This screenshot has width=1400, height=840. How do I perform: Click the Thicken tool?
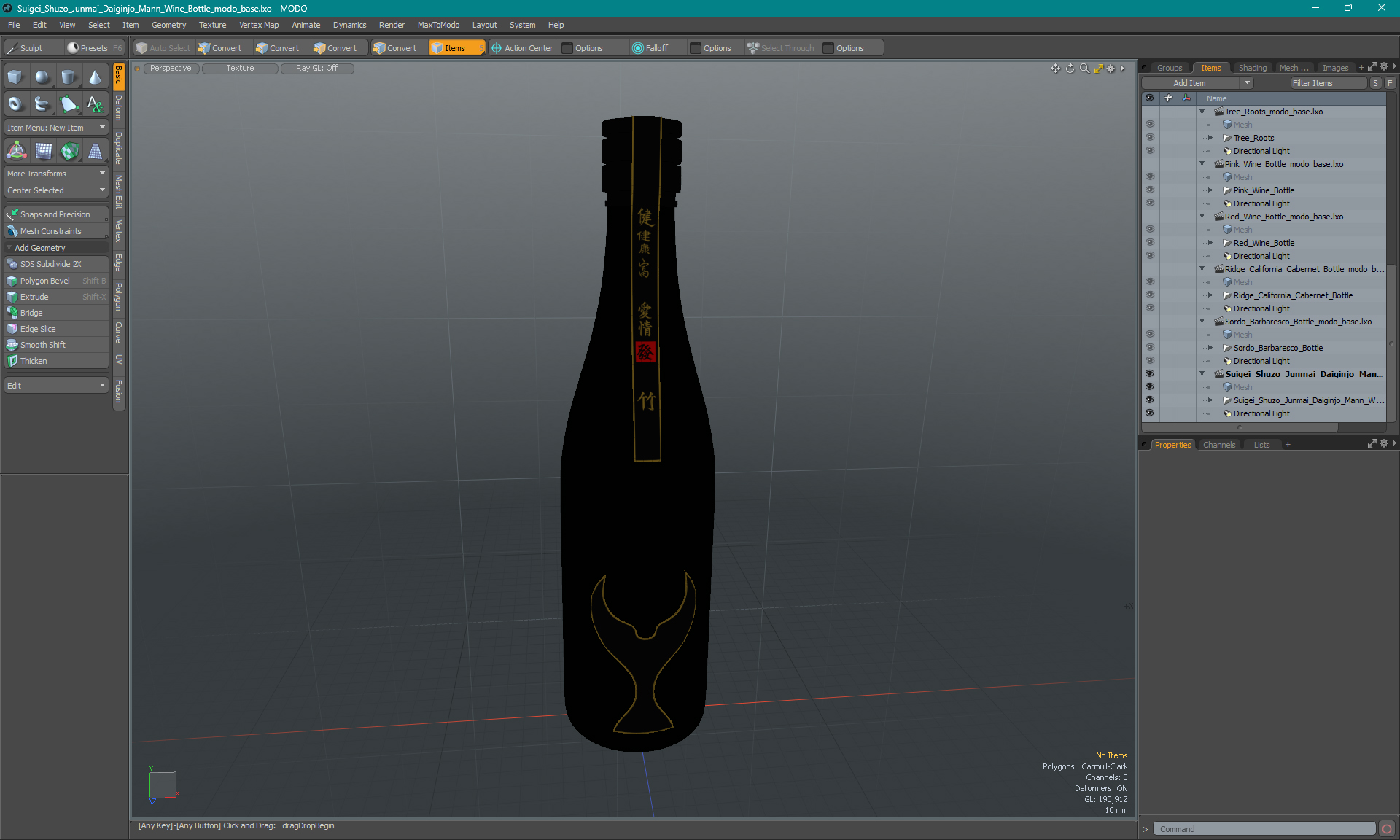pos(56,361)
